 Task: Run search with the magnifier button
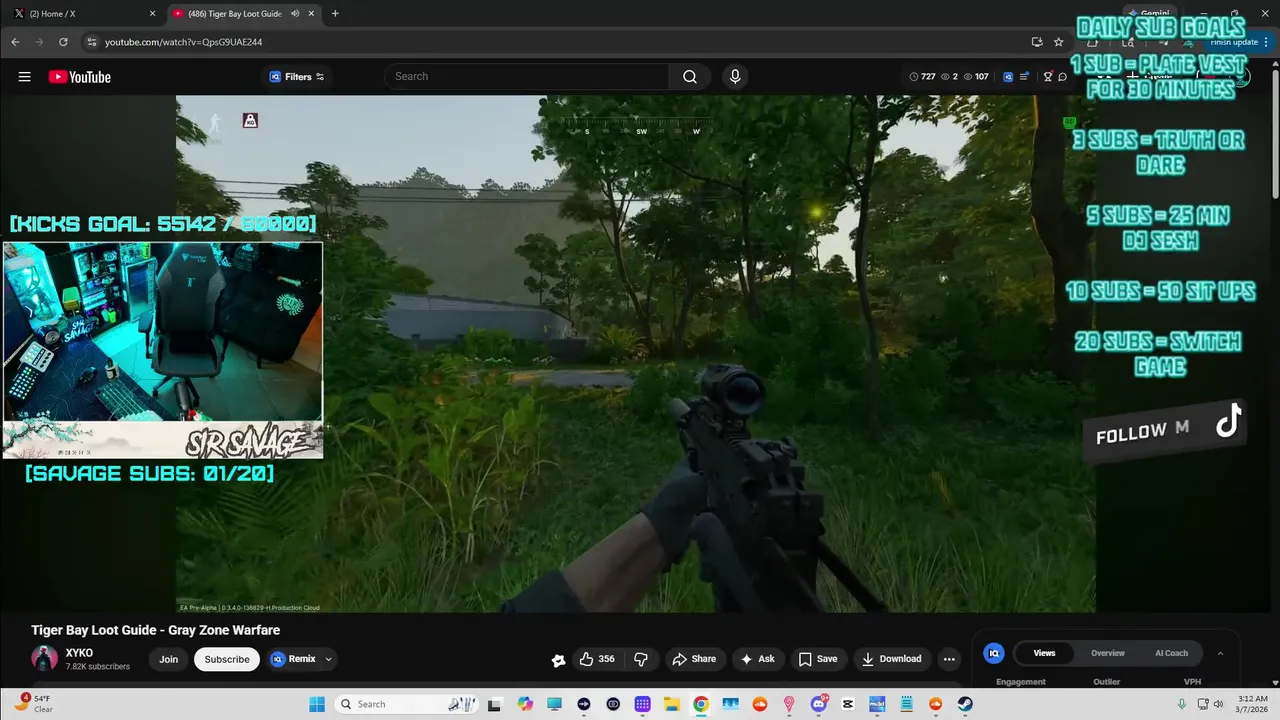(690, 77)
